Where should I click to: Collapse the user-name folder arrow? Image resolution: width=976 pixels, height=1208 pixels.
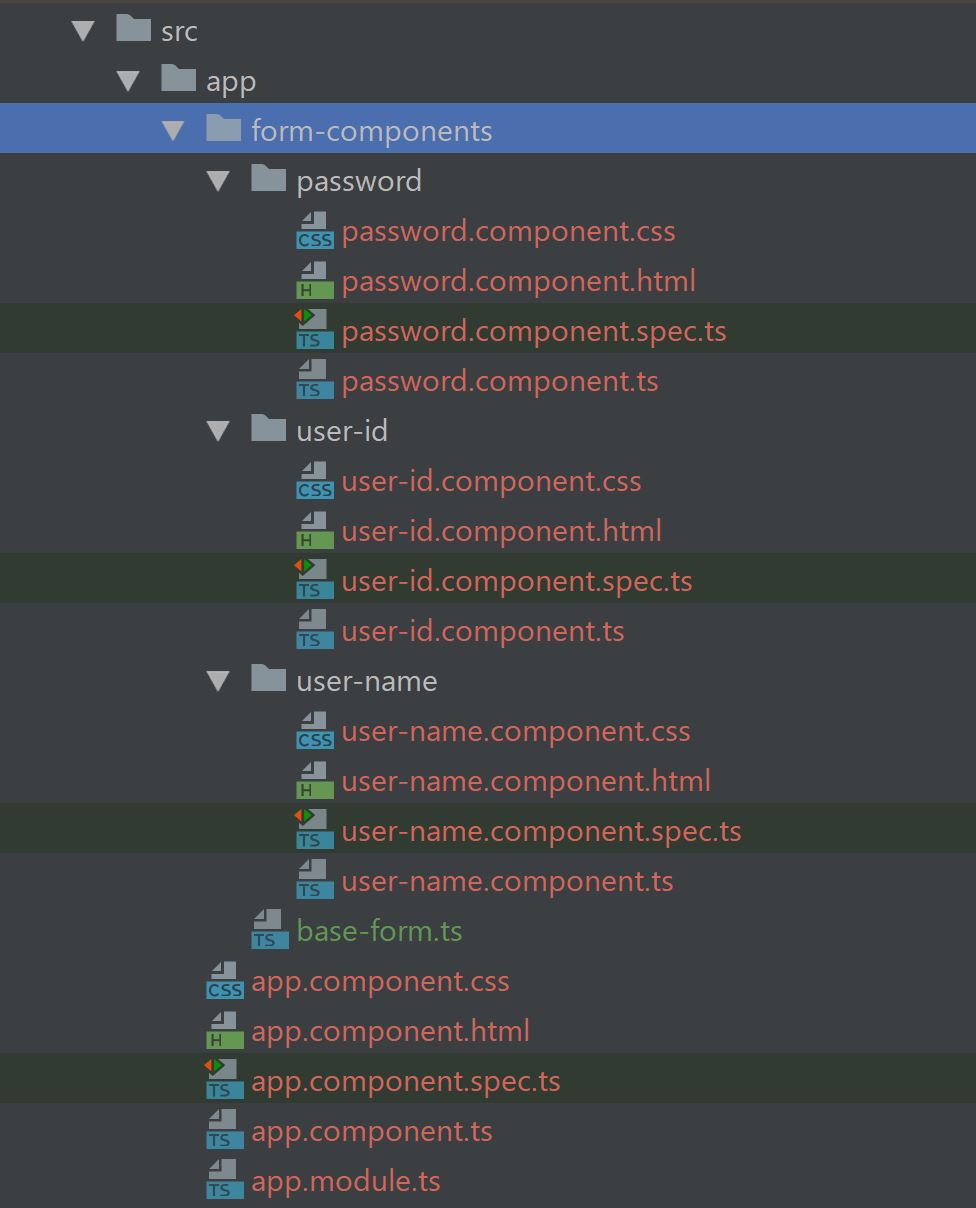(x=219, y=680)
